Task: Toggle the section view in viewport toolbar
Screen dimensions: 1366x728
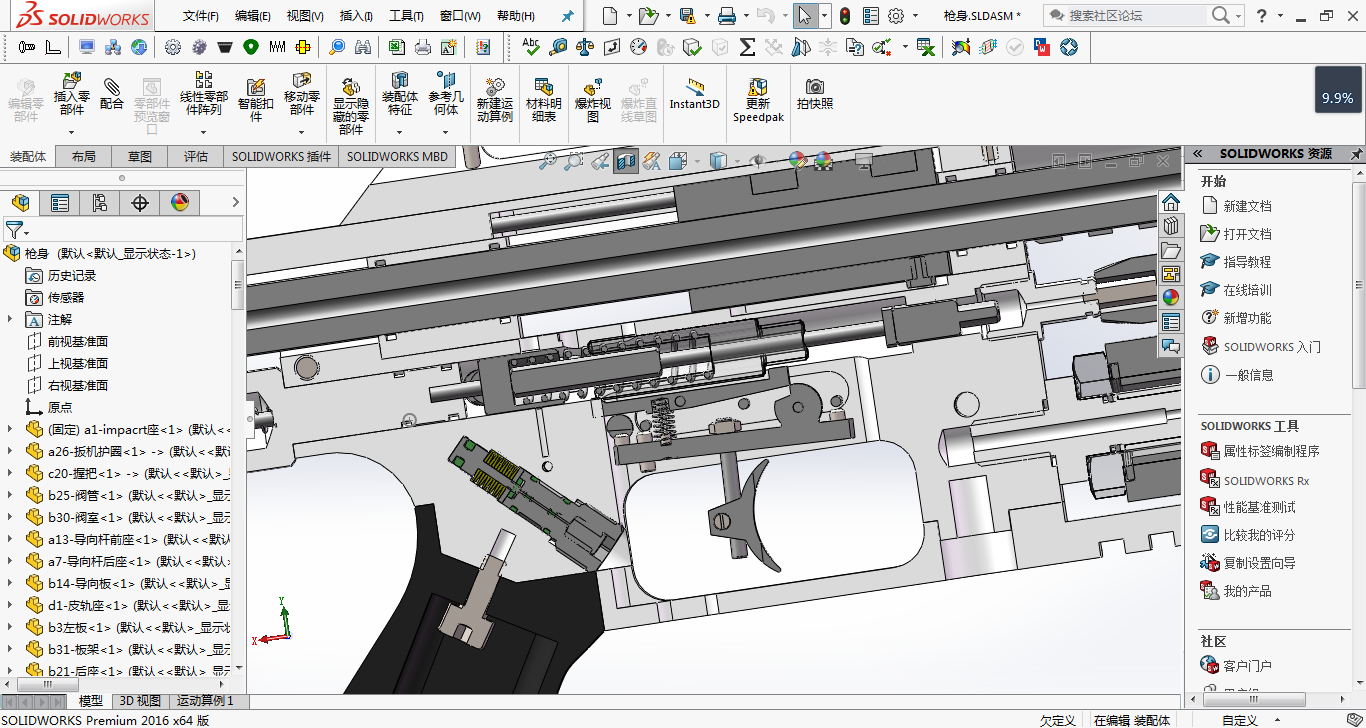Action: tap(626, 161)
